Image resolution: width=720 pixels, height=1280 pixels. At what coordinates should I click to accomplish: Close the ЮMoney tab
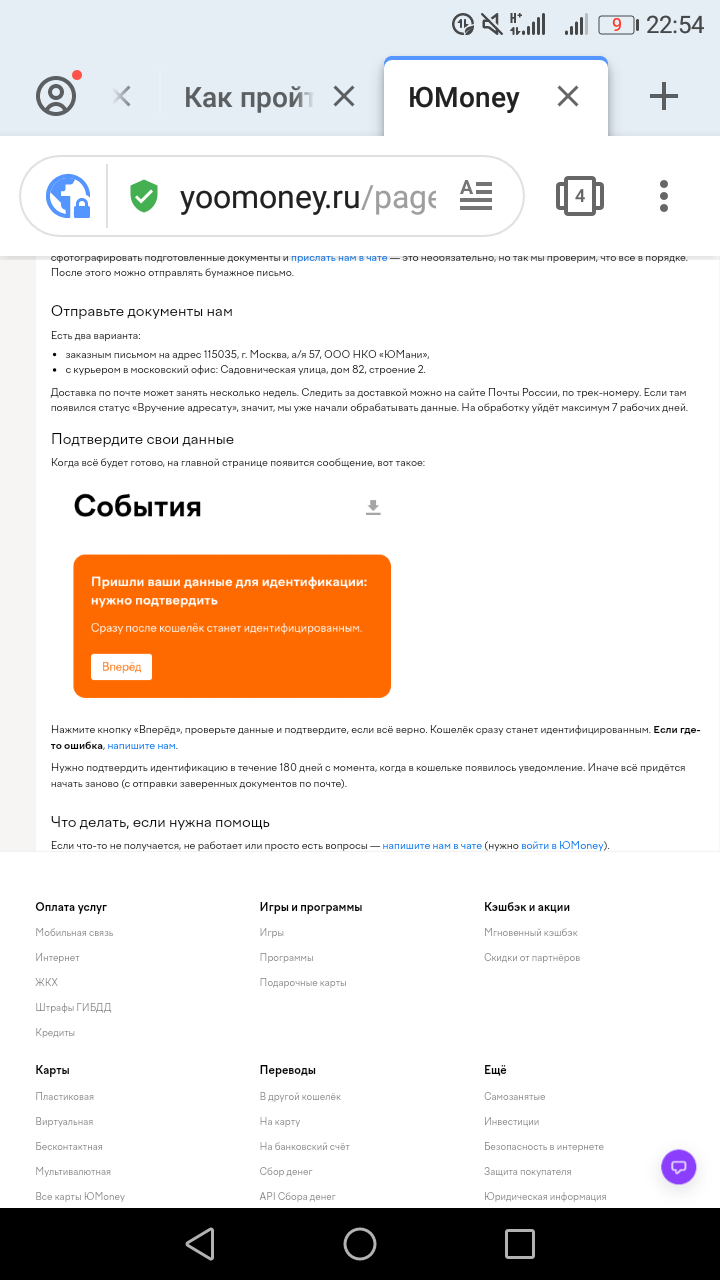[x=567, y=96]
